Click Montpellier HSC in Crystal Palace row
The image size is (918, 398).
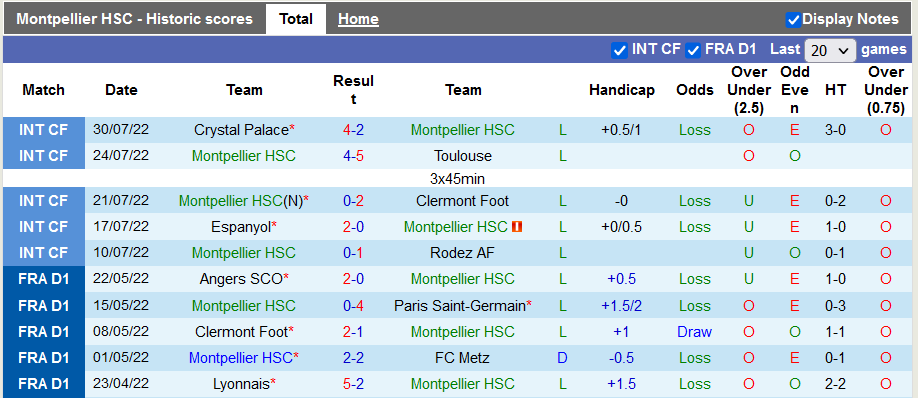pyautogui.click(x=463, y=130)
